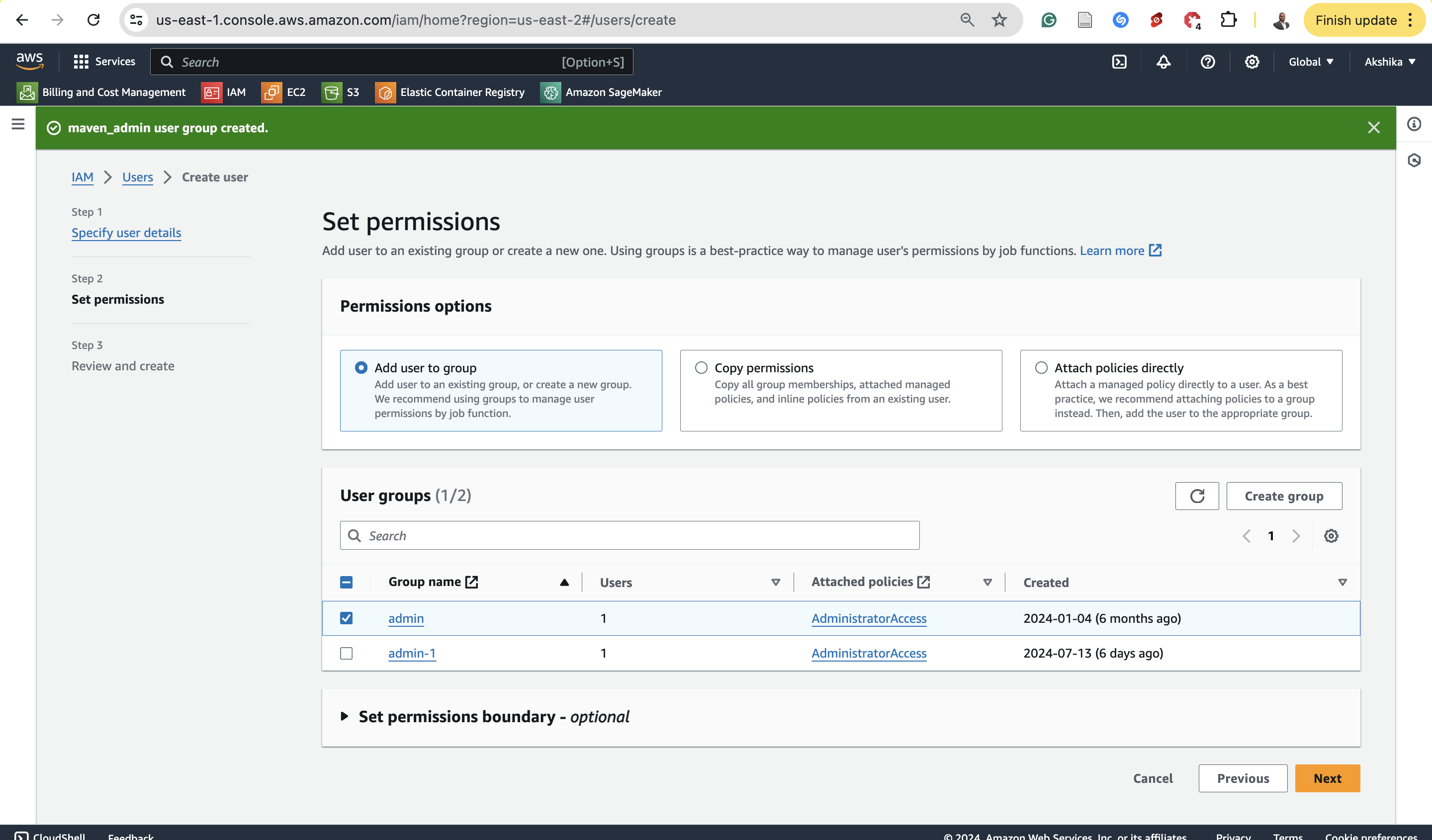Select Attach policies directly radio option
Image resolution: width=1432 pixels, height=840 pixels.
tap(1041, 367)
